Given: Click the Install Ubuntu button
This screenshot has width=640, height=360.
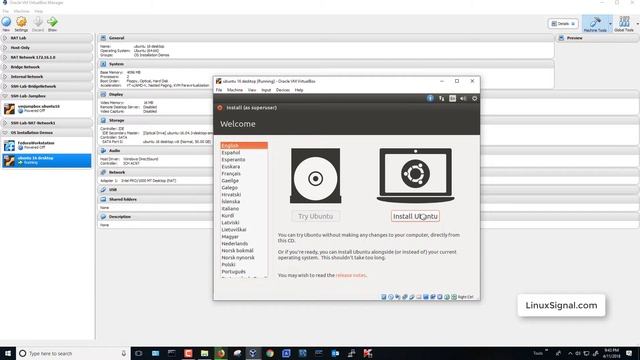Looking at the screenshot, I should coord(415,216).
